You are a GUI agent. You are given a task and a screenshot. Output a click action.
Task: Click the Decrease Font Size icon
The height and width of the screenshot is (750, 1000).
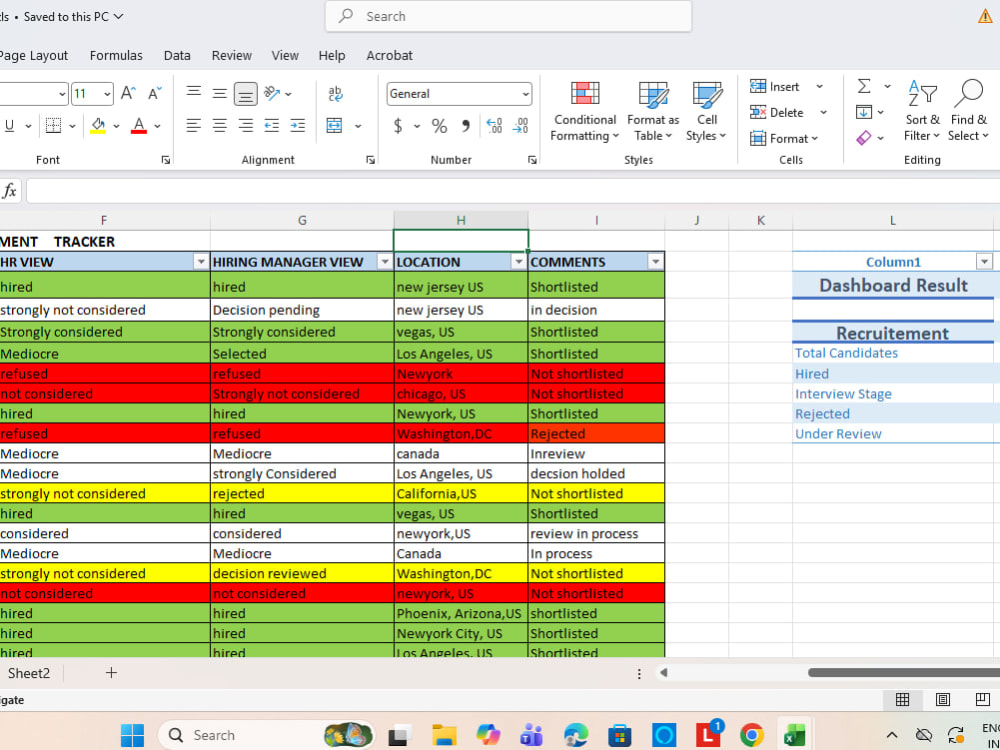pyautogui.click(x=155, y=94)
